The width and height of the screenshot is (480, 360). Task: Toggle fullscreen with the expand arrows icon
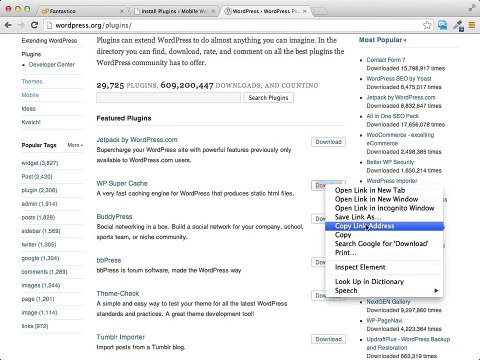coord(472,8)
